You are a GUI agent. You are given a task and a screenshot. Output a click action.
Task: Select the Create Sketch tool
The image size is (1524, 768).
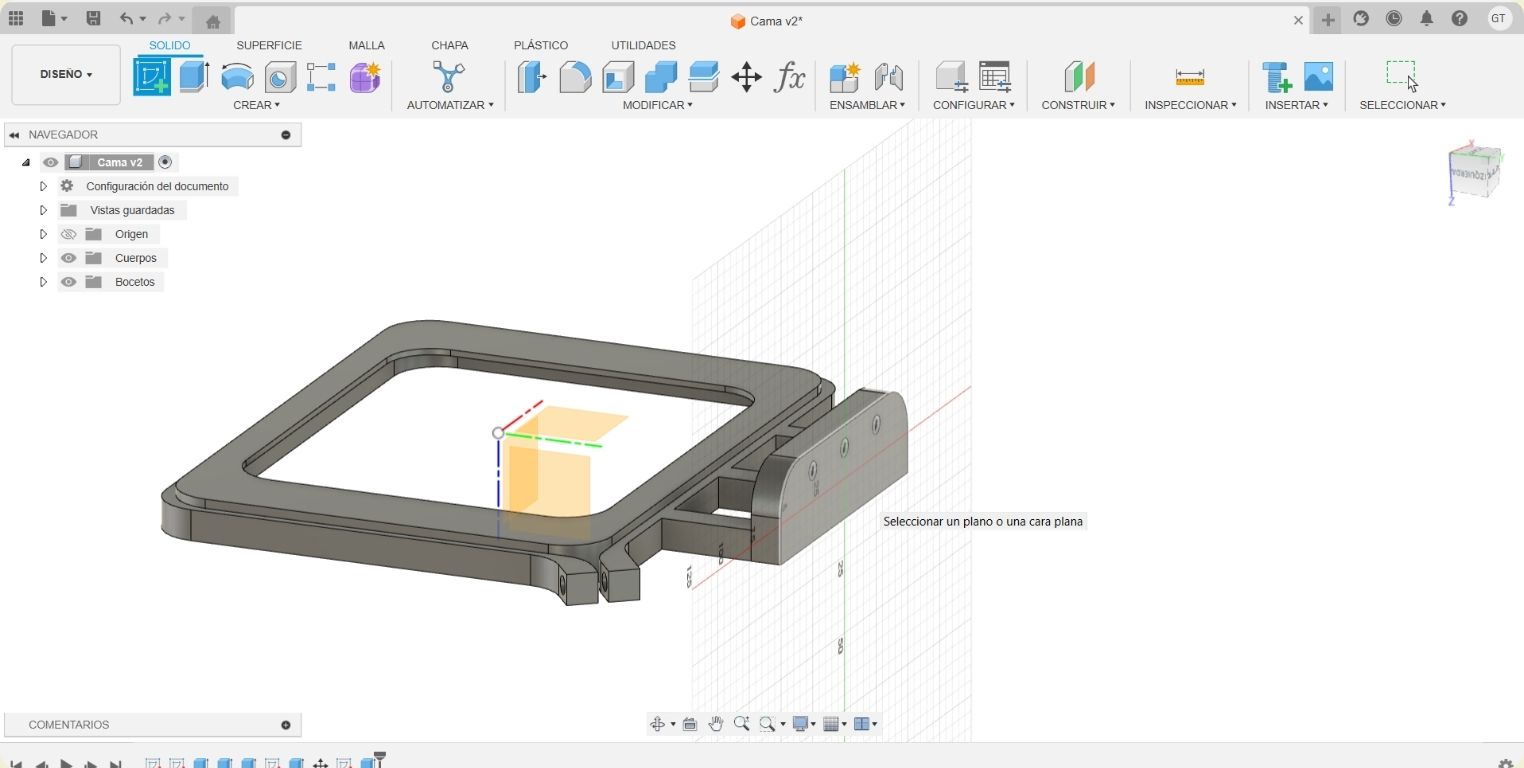tap(152, 77)
